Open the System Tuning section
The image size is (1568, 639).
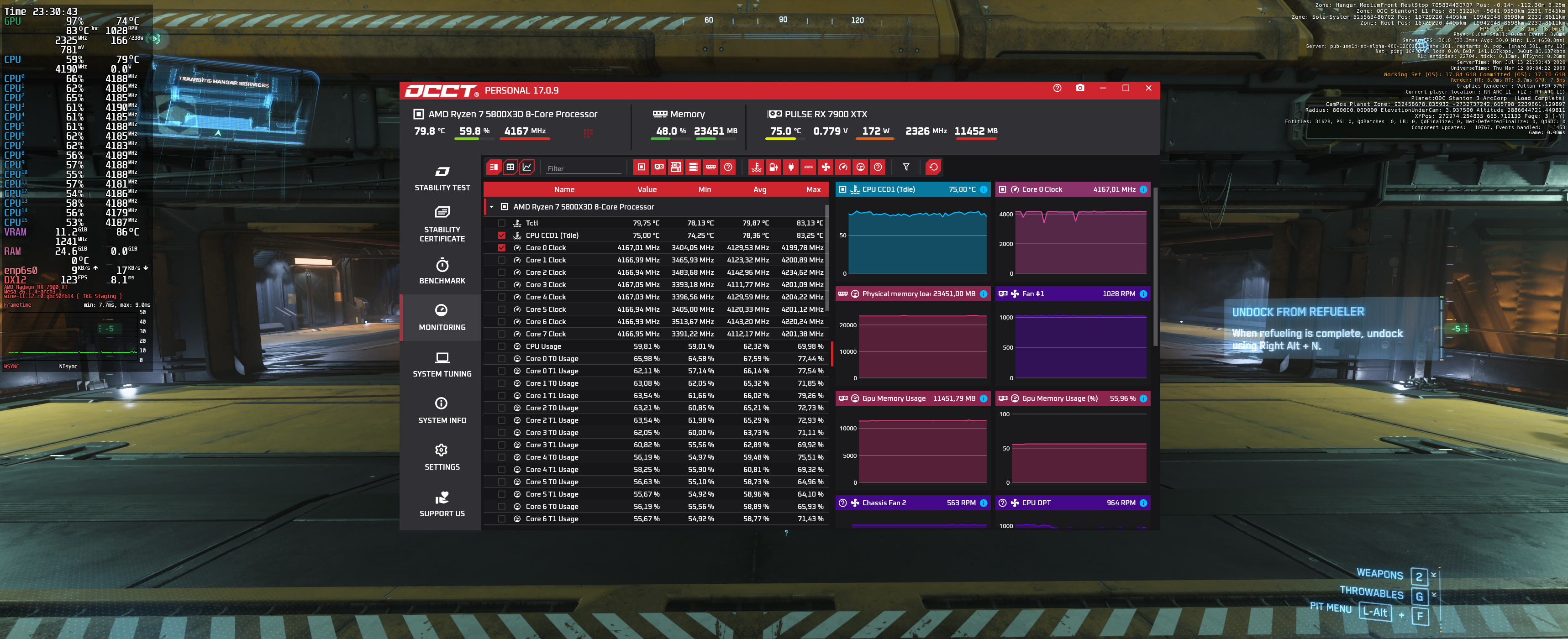coord(442,365)
